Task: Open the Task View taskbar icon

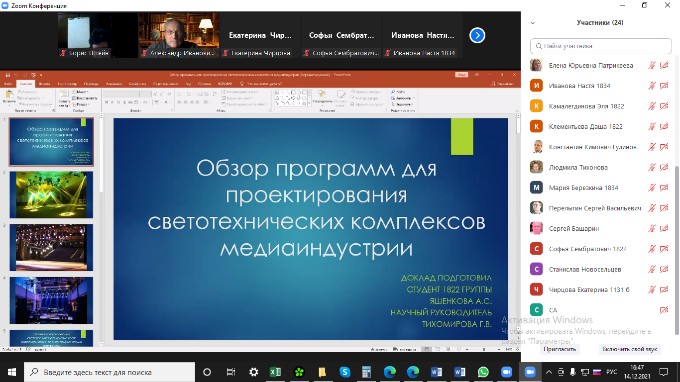Action: pos(231,372)
